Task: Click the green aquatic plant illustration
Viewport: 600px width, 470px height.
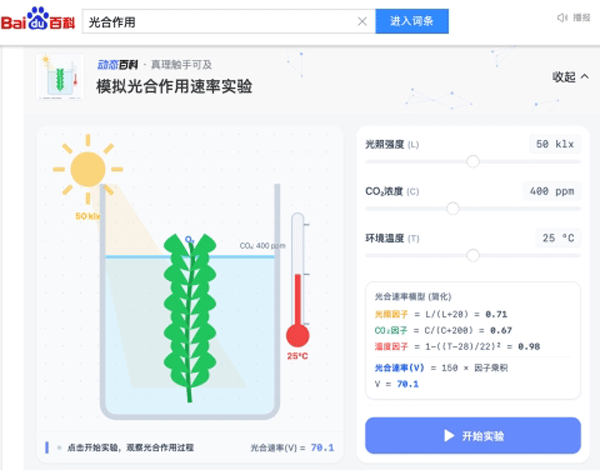Action: click(190, 317)
